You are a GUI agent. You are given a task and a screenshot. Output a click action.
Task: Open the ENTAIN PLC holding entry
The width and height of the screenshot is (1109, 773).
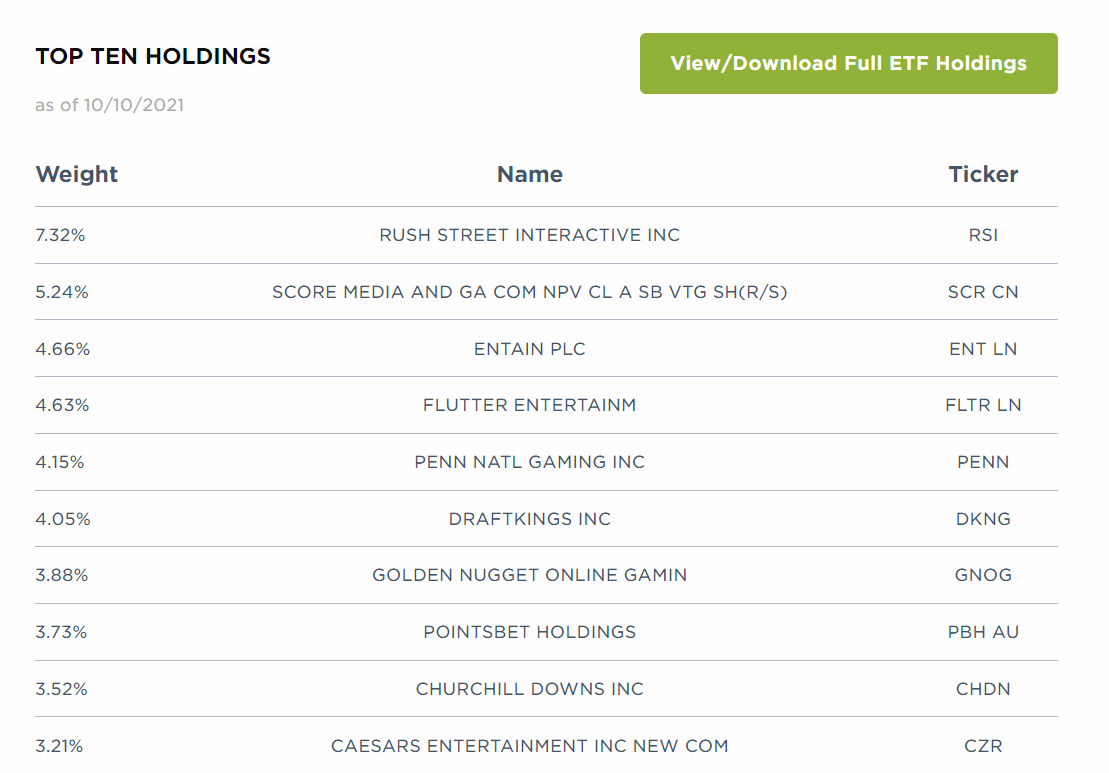(529, 348)
